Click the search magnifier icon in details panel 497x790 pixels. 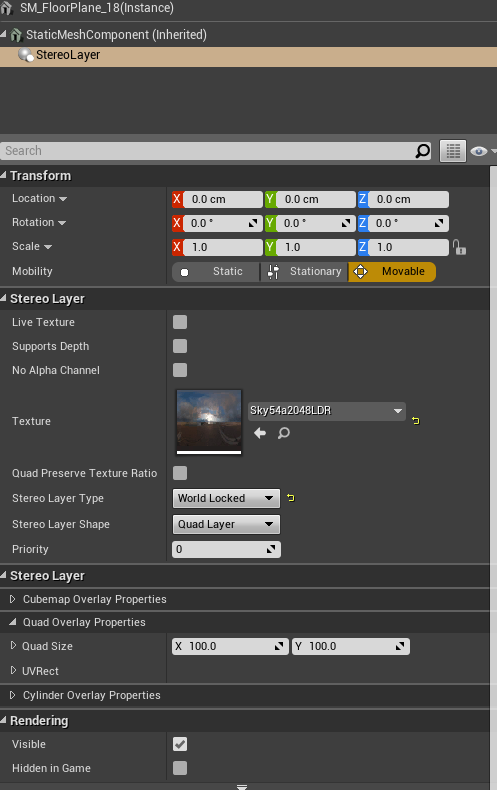tap(422, 151)
